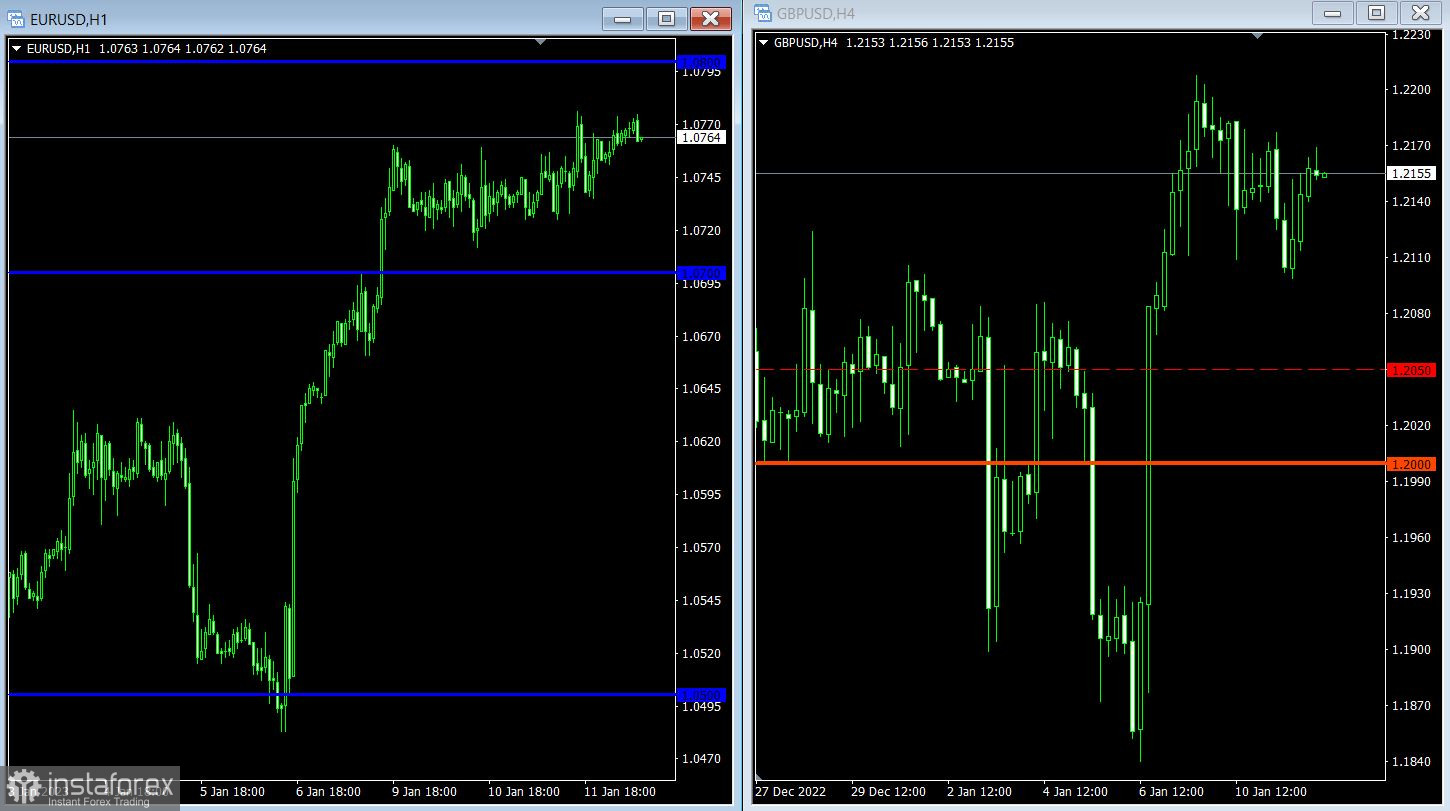Click the EURUSD,H1 window title text
This screenshot has height=811, width=1450.
(69, 20)
